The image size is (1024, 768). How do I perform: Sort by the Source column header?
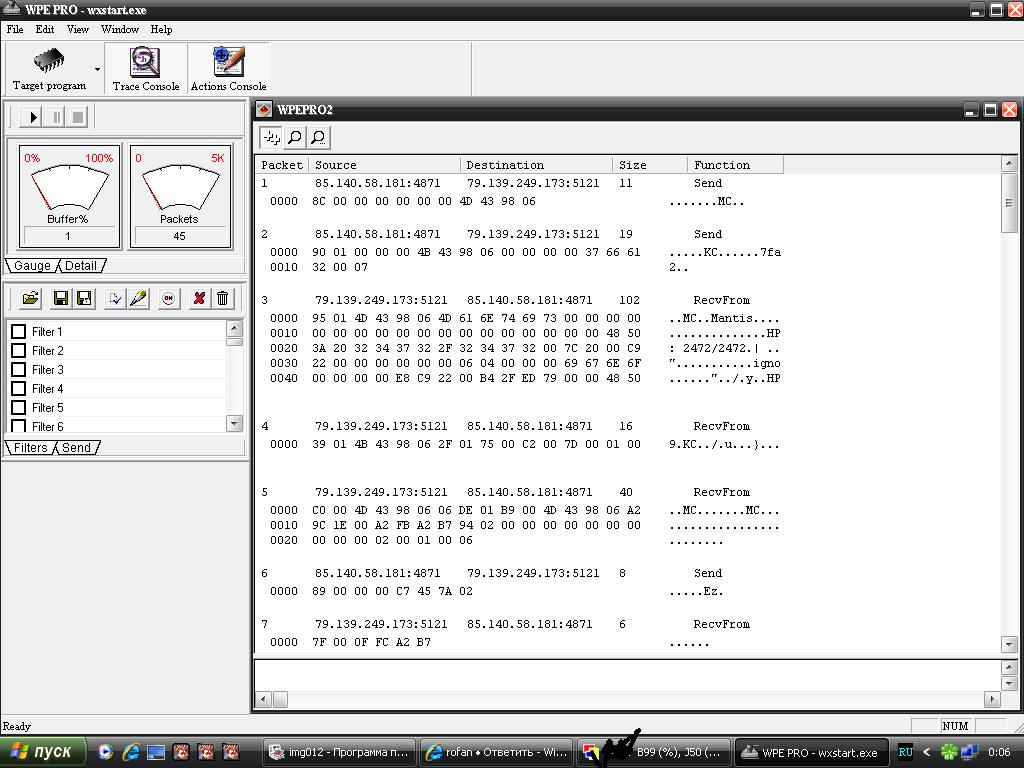tap(384, 165)
